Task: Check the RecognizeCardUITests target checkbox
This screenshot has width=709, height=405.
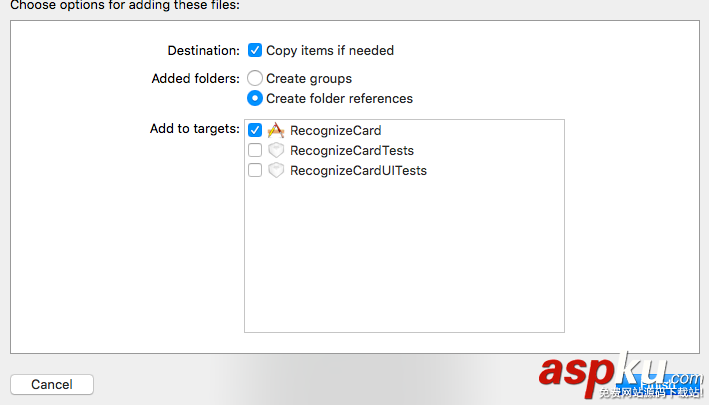Action: tap(255, 170)
